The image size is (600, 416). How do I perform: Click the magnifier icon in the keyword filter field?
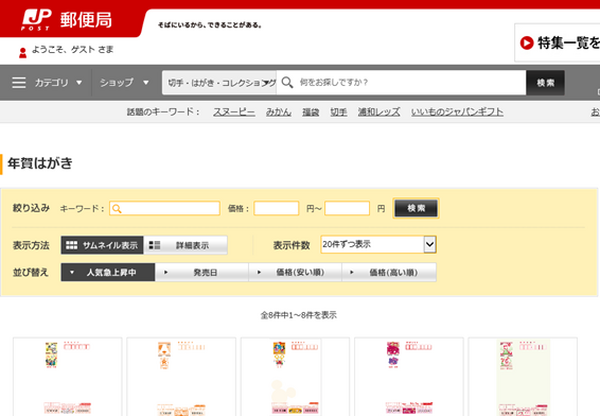(x=117, y=209)
